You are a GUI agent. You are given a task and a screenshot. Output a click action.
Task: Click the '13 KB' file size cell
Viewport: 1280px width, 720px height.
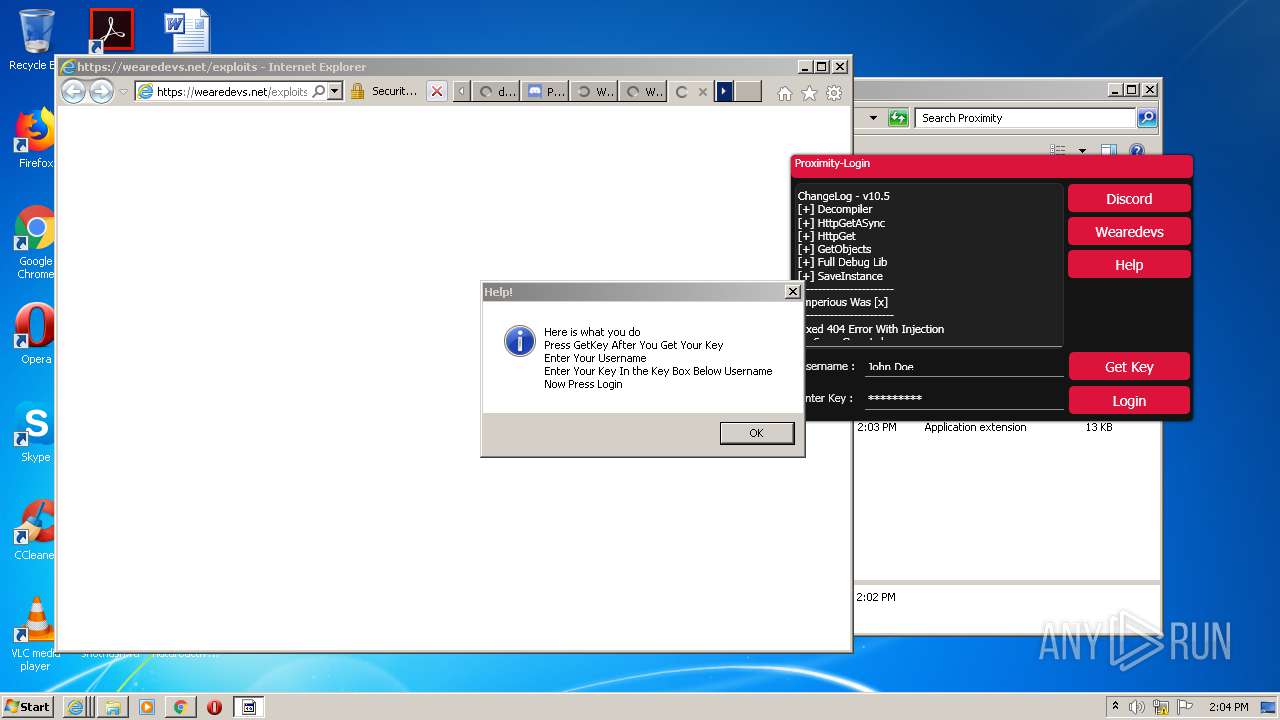pos(1099,427)
